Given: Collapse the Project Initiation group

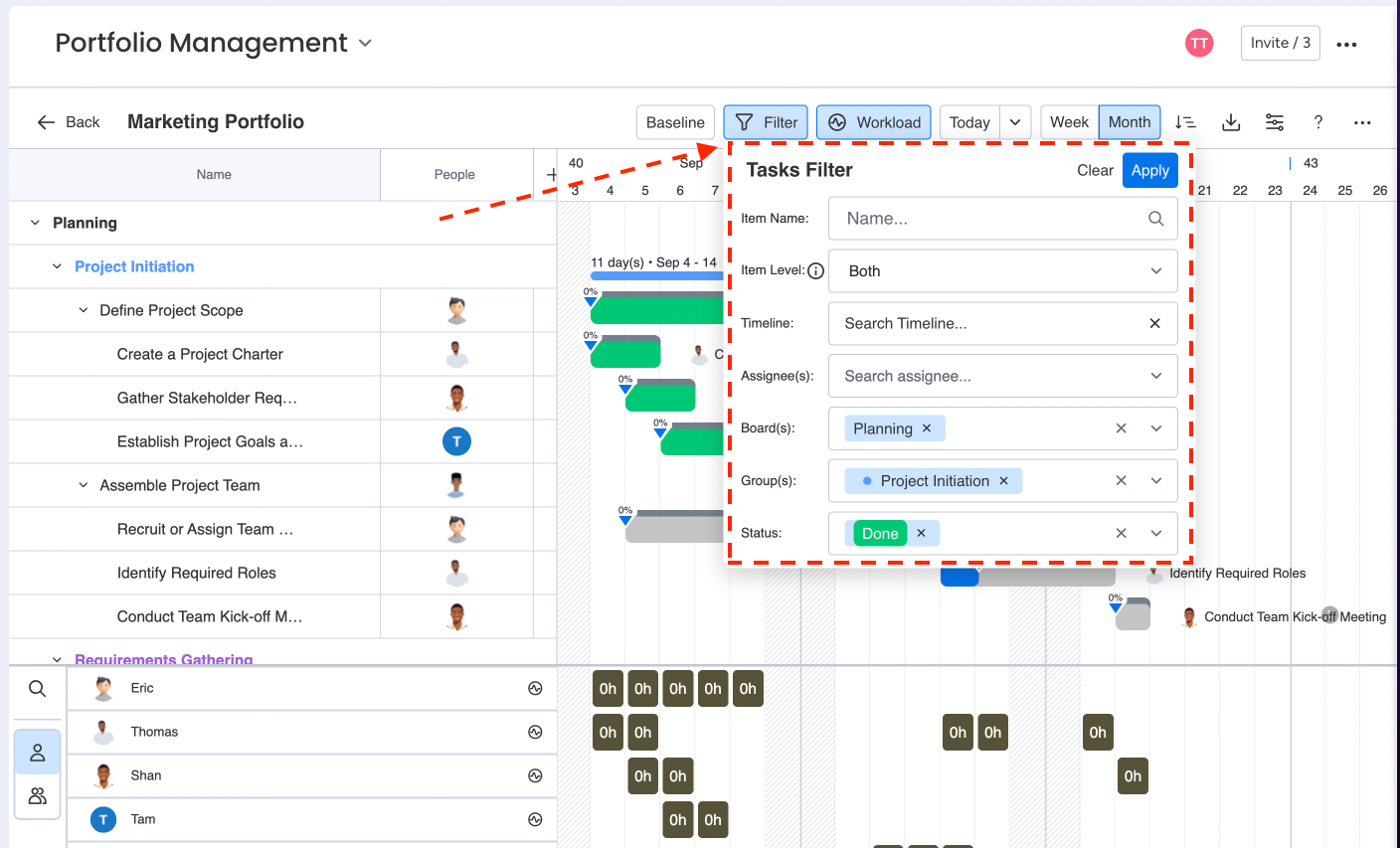Looking at the screenshot, I should 58,266.
